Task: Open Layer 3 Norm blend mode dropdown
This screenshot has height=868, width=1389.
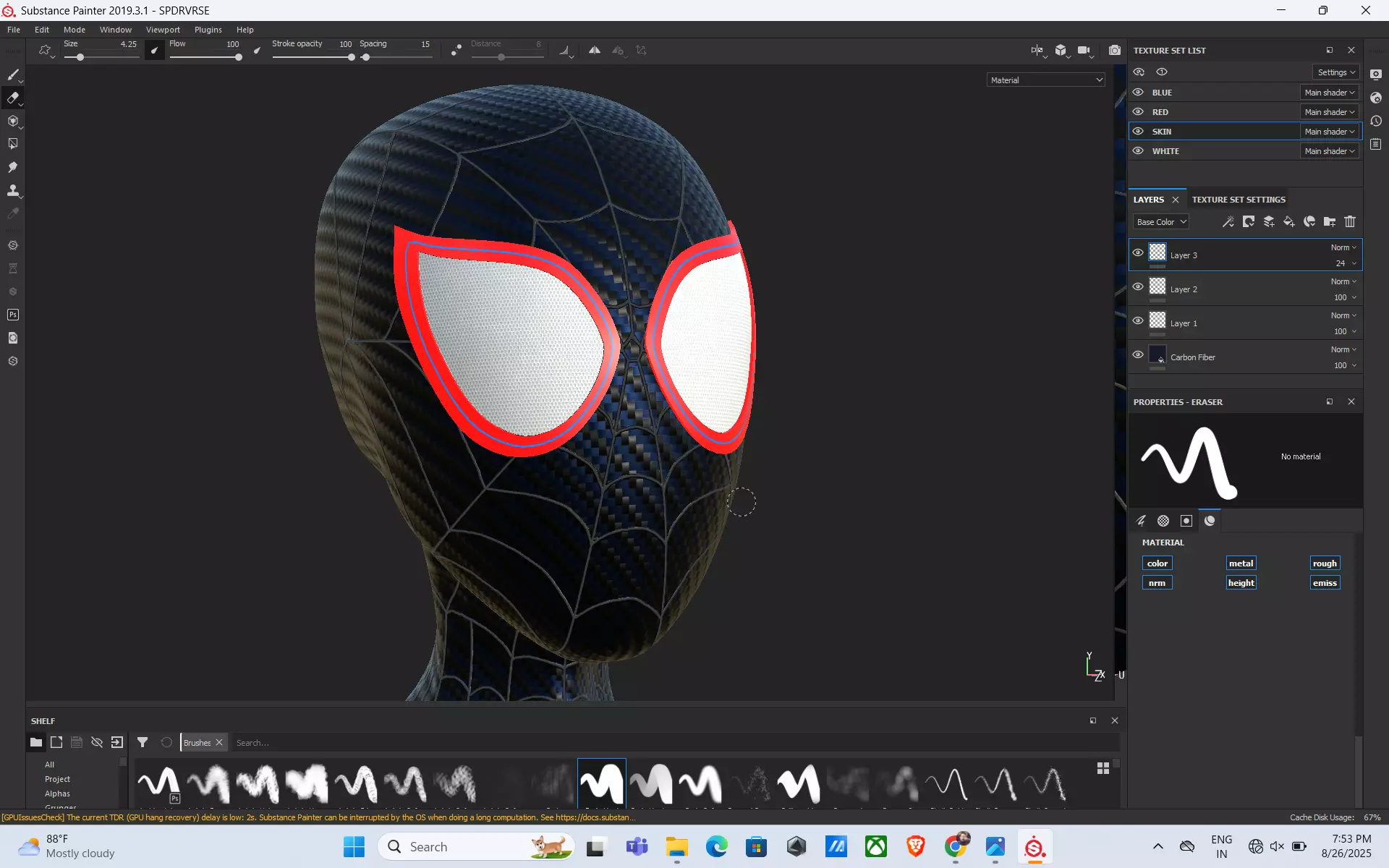Action: pyautogui.click(x=1343, y=247)
